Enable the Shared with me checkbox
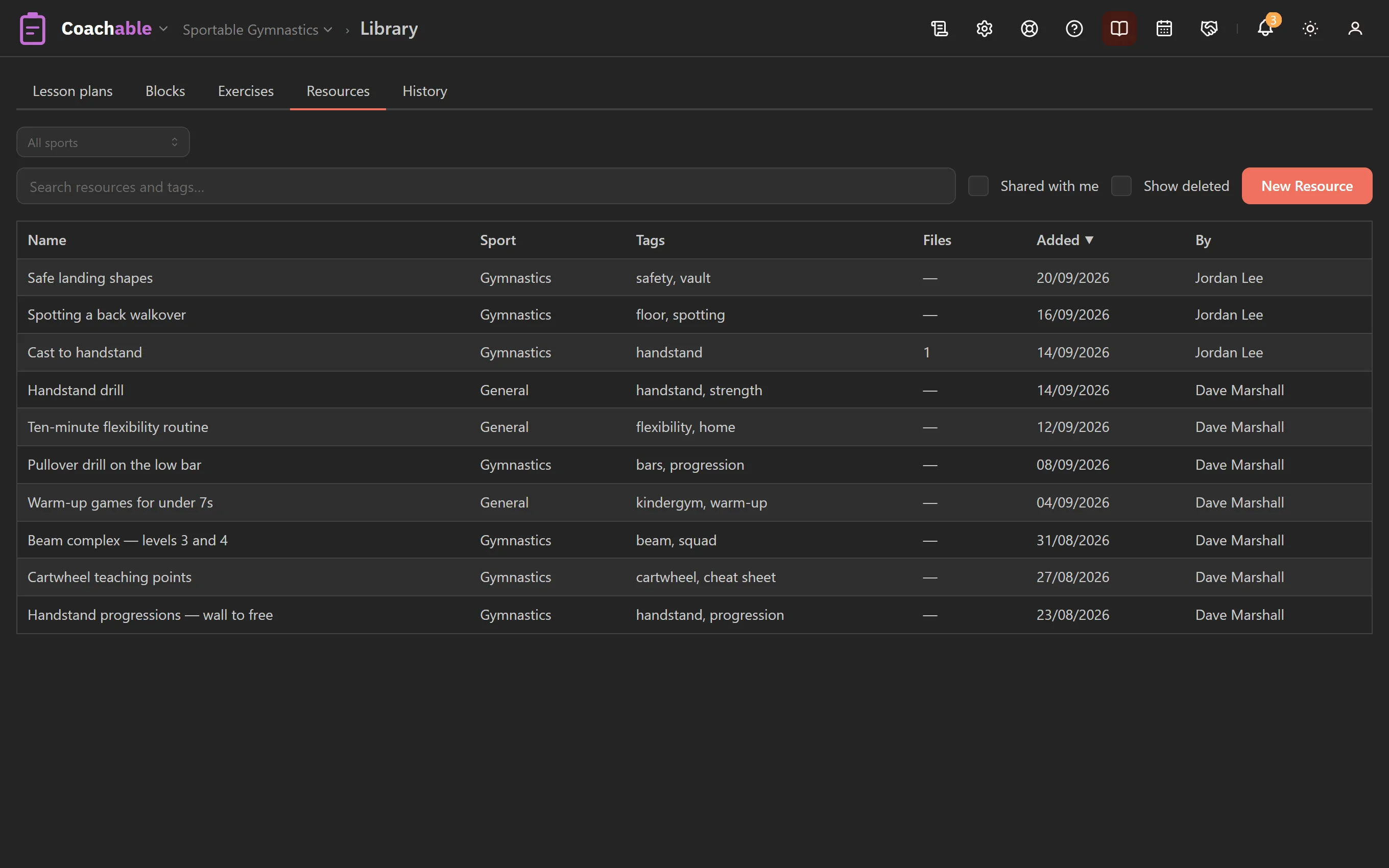Image resolution: width=1389 pixels, height=868 pixels. pyautogui.click(x=978, y=186)
